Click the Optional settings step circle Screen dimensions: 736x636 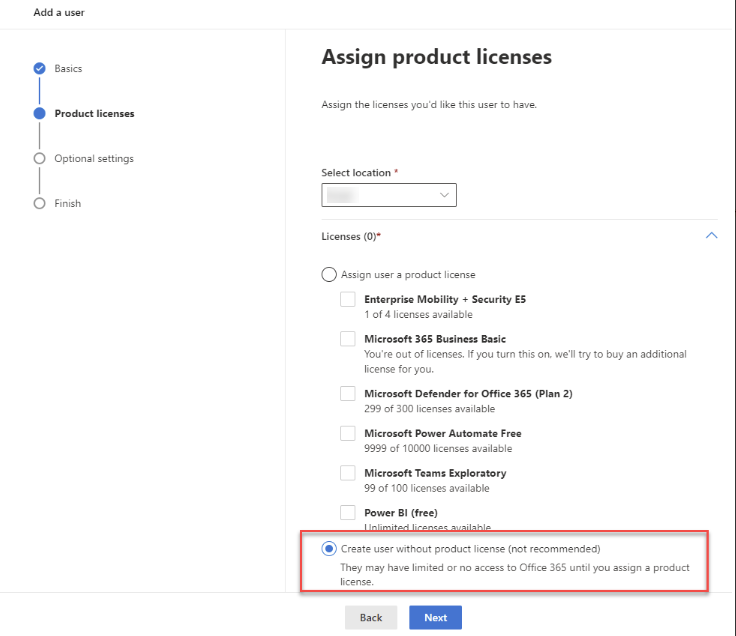39,159
